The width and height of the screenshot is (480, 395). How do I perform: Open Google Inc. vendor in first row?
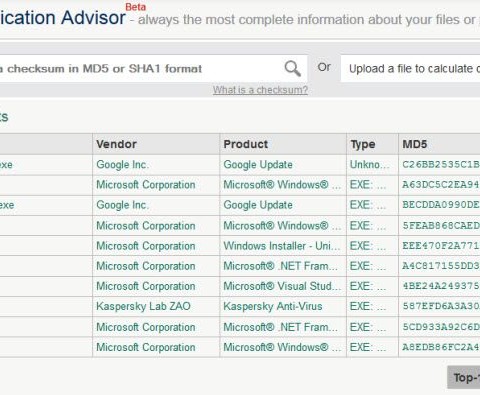coord(122,165)
